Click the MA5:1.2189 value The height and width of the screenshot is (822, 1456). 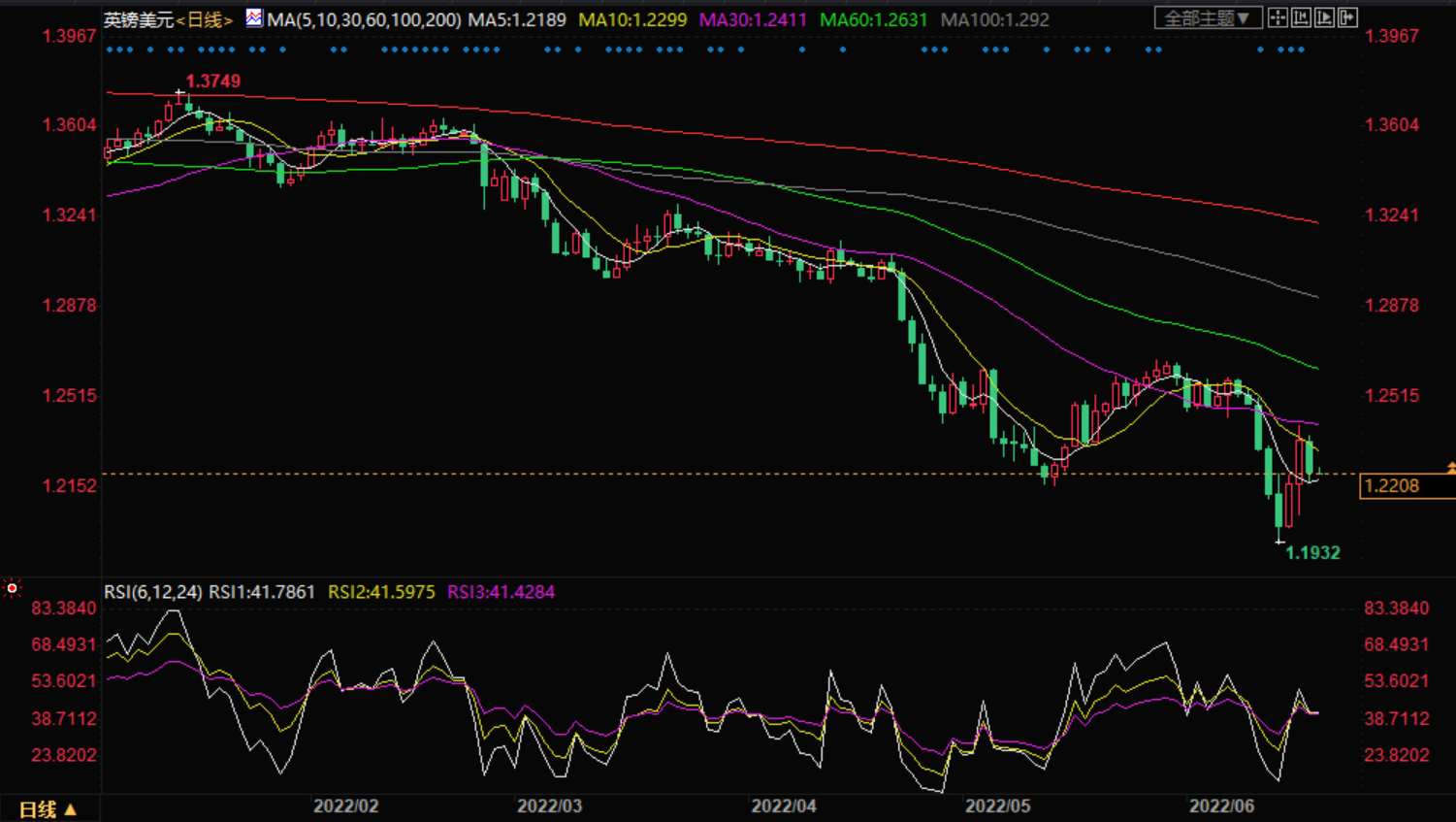click(517, 19)
